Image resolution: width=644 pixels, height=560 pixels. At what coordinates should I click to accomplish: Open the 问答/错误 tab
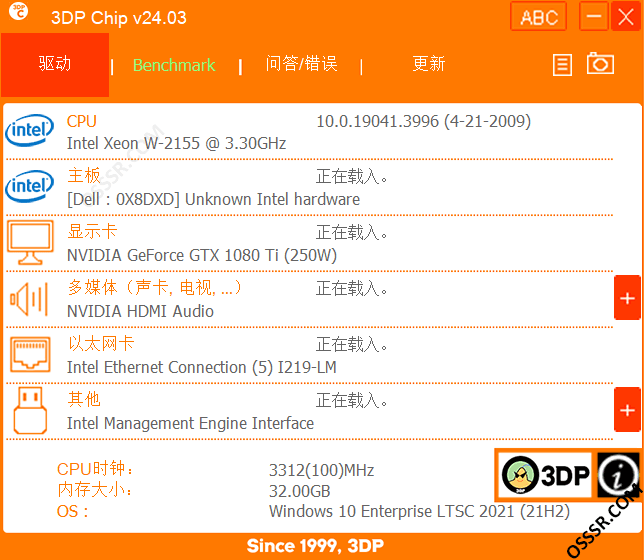tap(301, 64)
